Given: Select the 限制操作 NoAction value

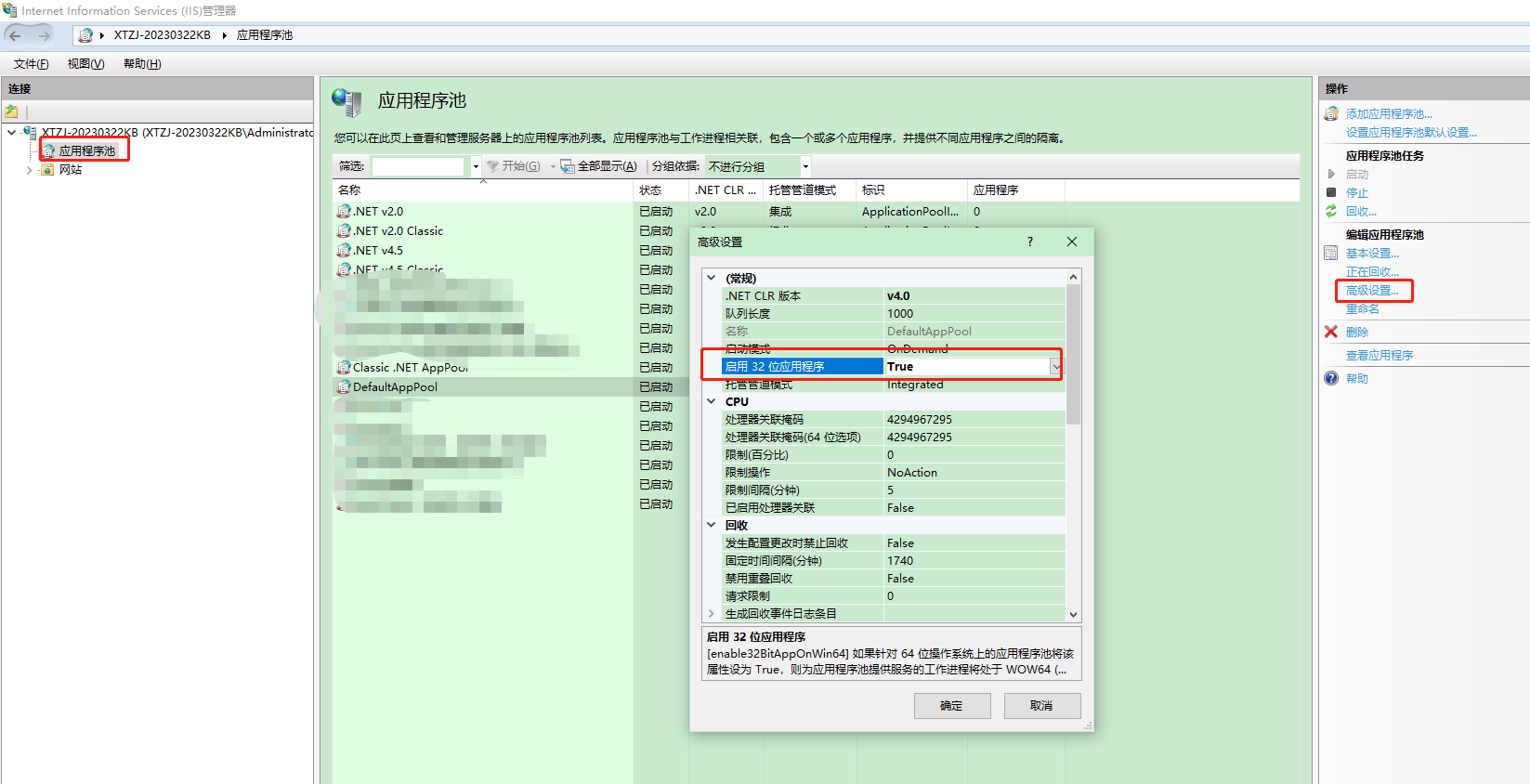Looking at the screenshot, I should tap(974, 473).
